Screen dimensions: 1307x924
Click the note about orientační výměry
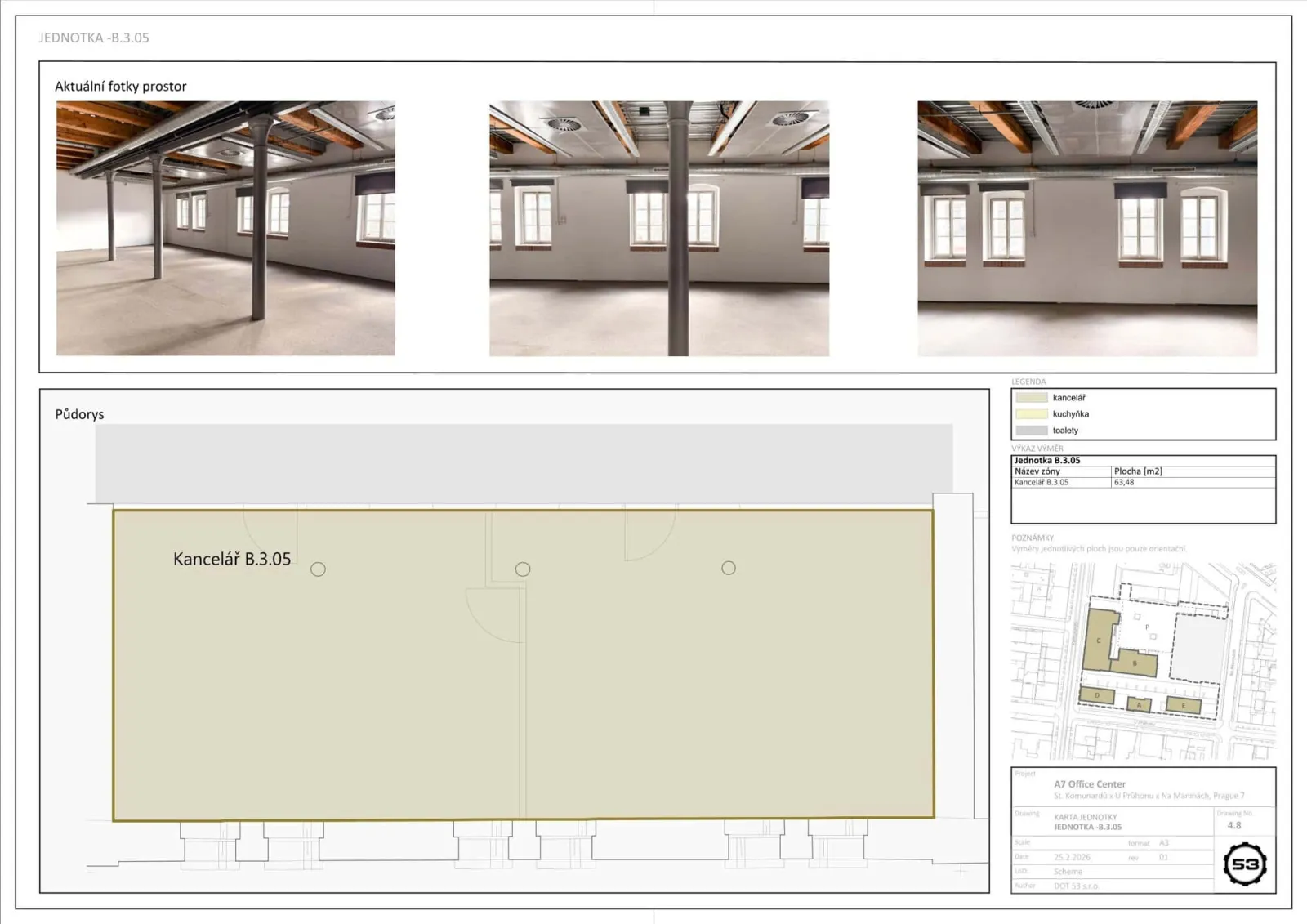(1099, 549)
